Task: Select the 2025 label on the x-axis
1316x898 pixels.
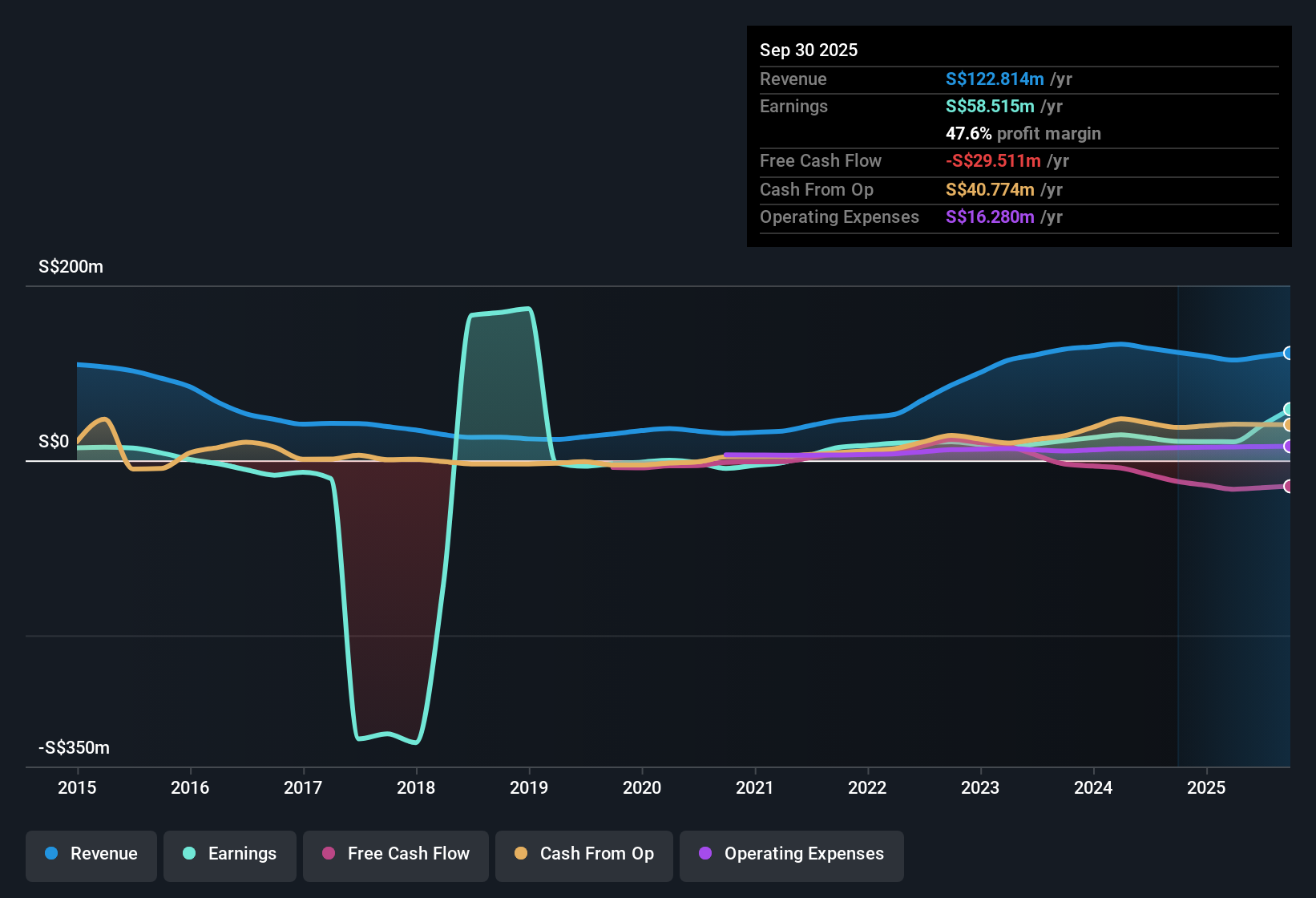Action: (x=1207, y=788)
